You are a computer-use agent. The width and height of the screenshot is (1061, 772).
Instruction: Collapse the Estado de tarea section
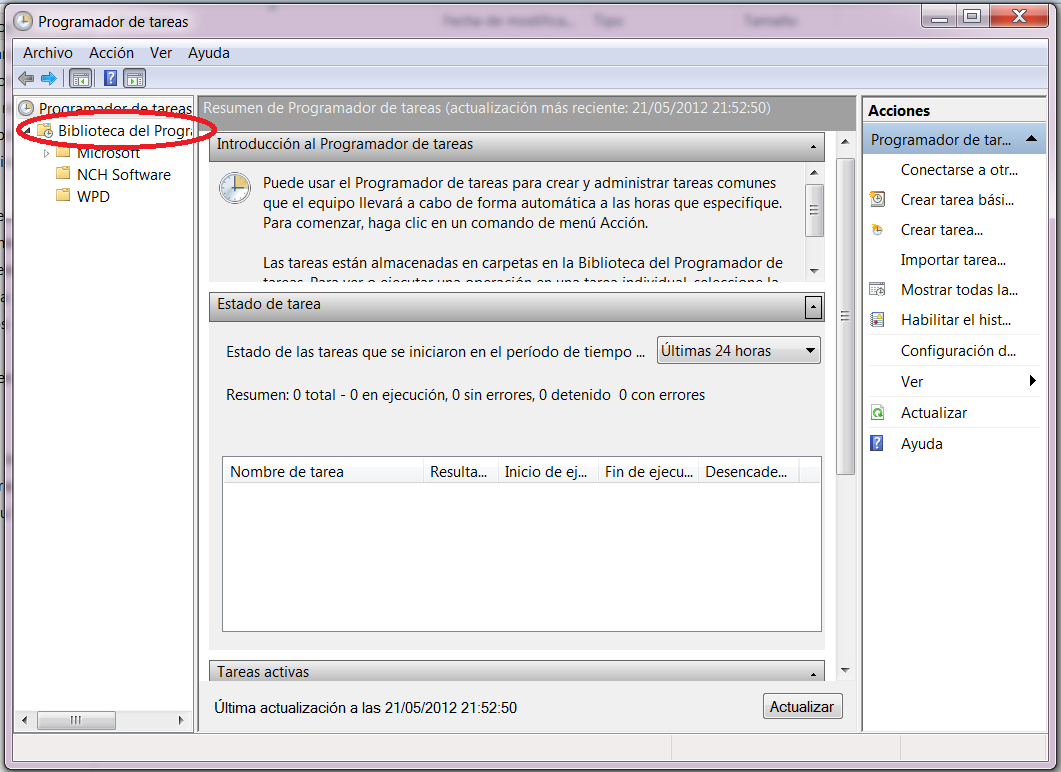pos(813,306)
